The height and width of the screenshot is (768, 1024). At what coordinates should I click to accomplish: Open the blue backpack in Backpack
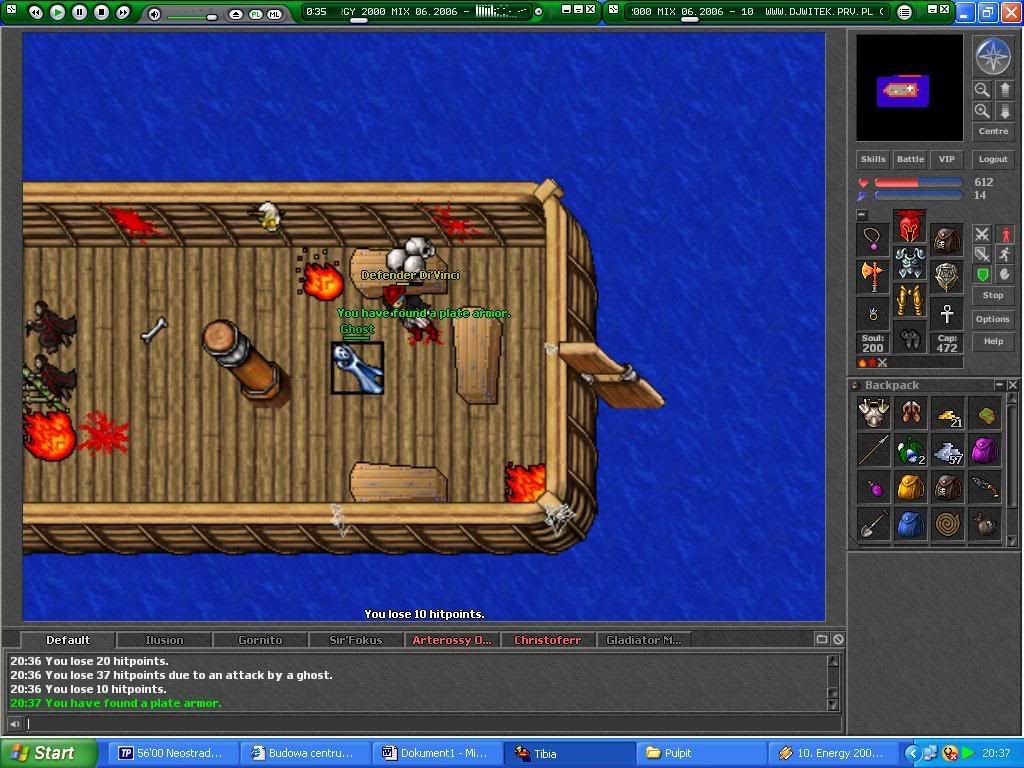[910, 524]
